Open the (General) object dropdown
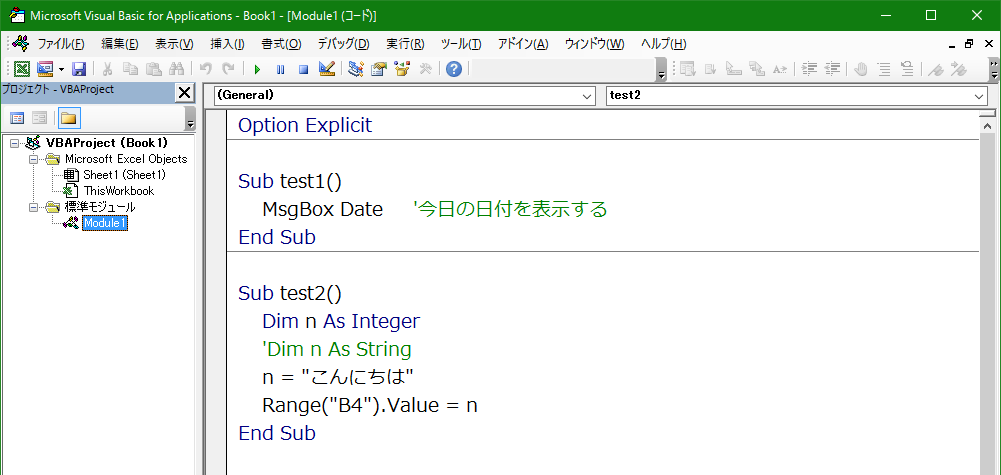 pyautogui.click(x=403, y=96)
